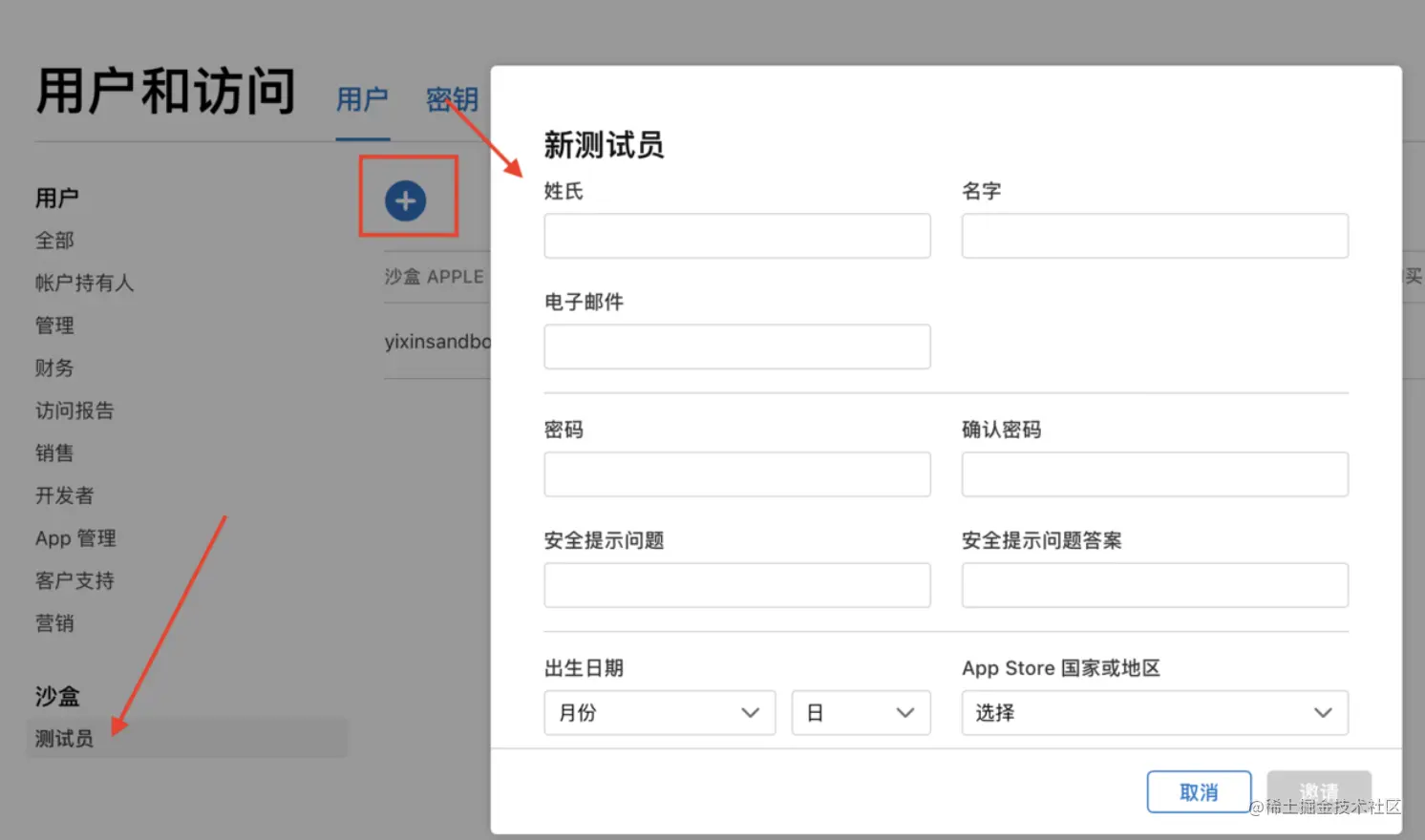Image resolution: width=1425 pixels, height=840 pixels.
Task: Open the 日 birth day dropdown
Action: (861, 713)
